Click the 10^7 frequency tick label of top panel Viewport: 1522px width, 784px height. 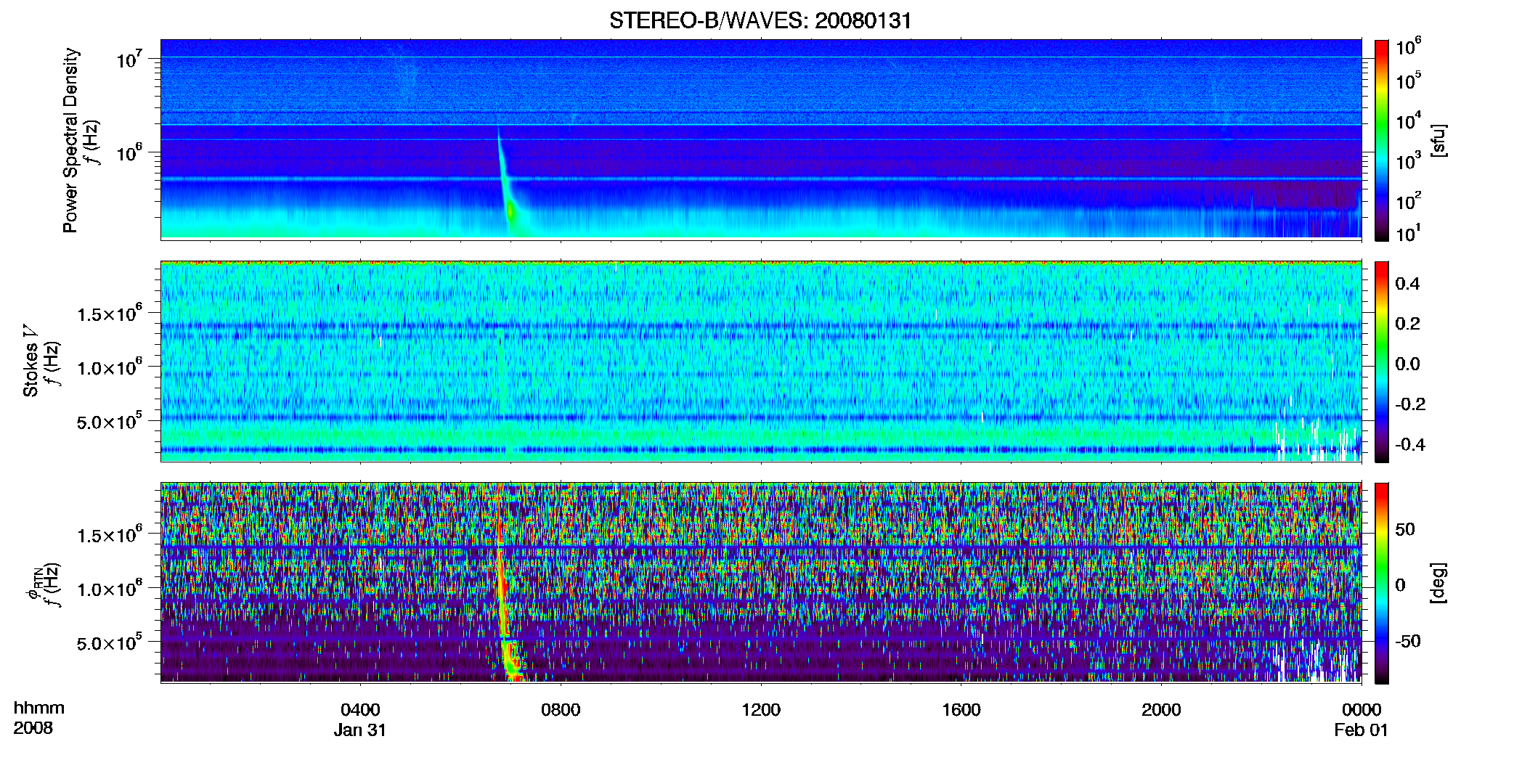[x=129, y=60]
